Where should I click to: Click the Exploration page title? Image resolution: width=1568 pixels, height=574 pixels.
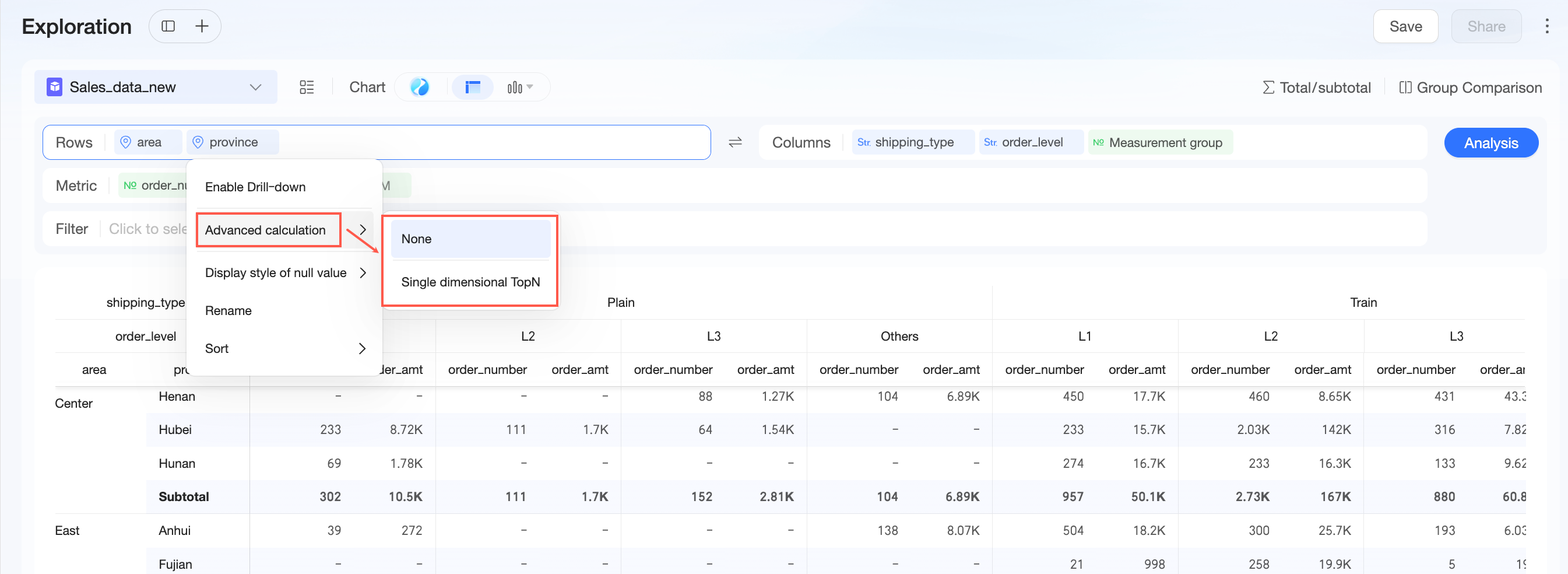coord(77,26)
